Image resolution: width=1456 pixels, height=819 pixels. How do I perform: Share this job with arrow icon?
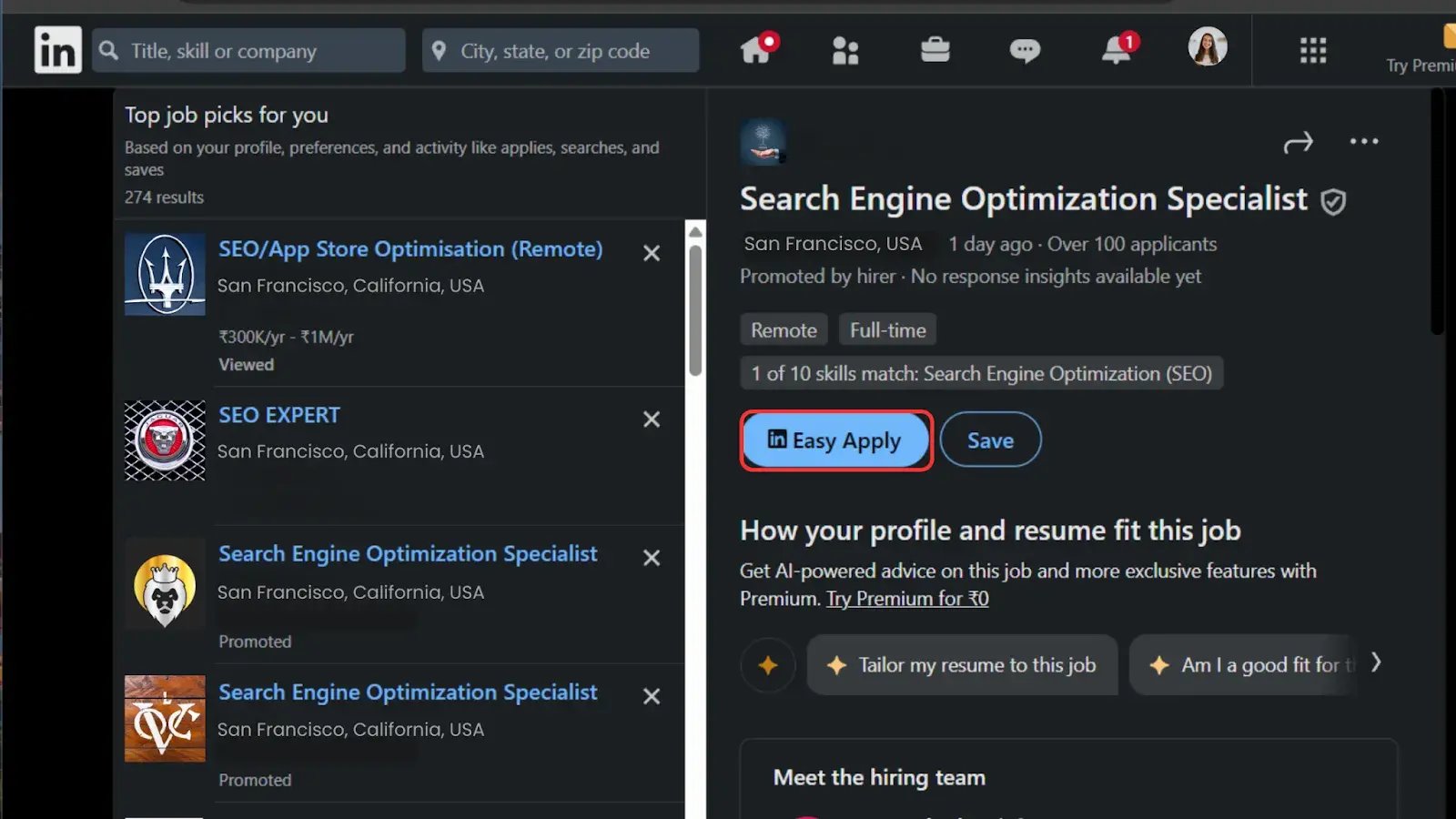coord(1298,143)
